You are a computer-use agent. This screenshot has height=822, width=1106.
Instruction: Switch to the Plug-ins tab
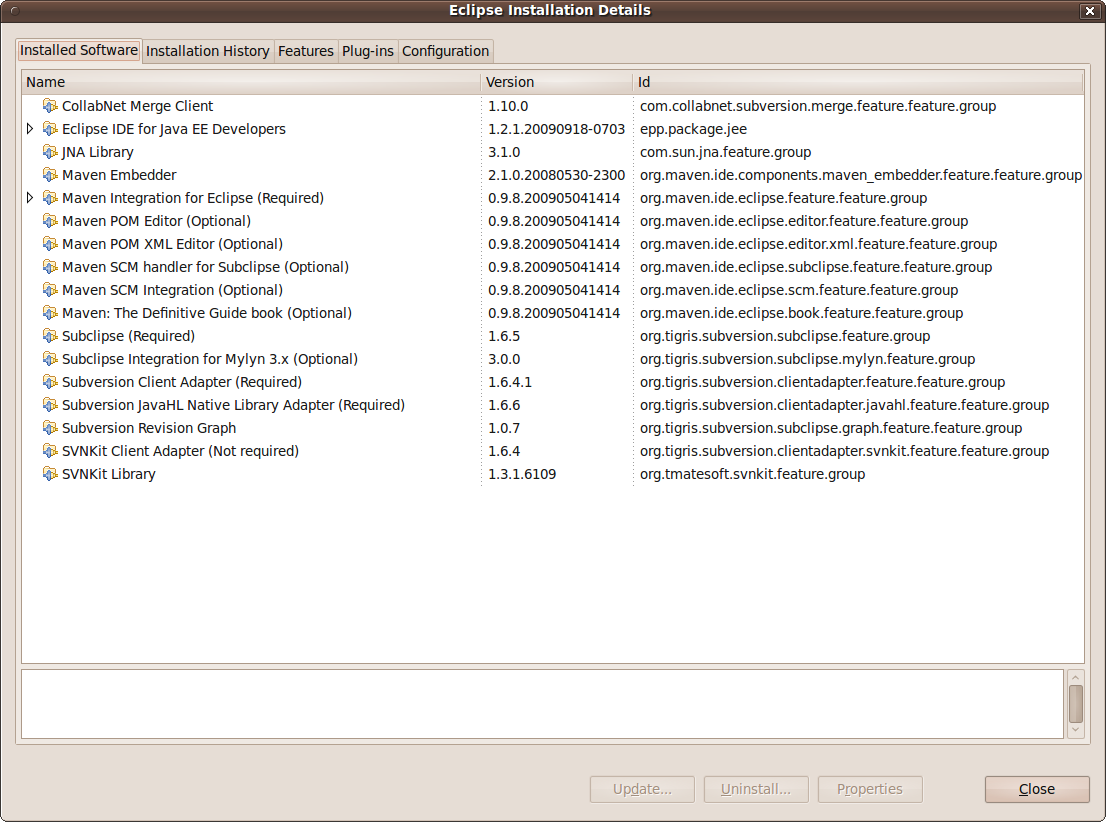pos(367,51)
